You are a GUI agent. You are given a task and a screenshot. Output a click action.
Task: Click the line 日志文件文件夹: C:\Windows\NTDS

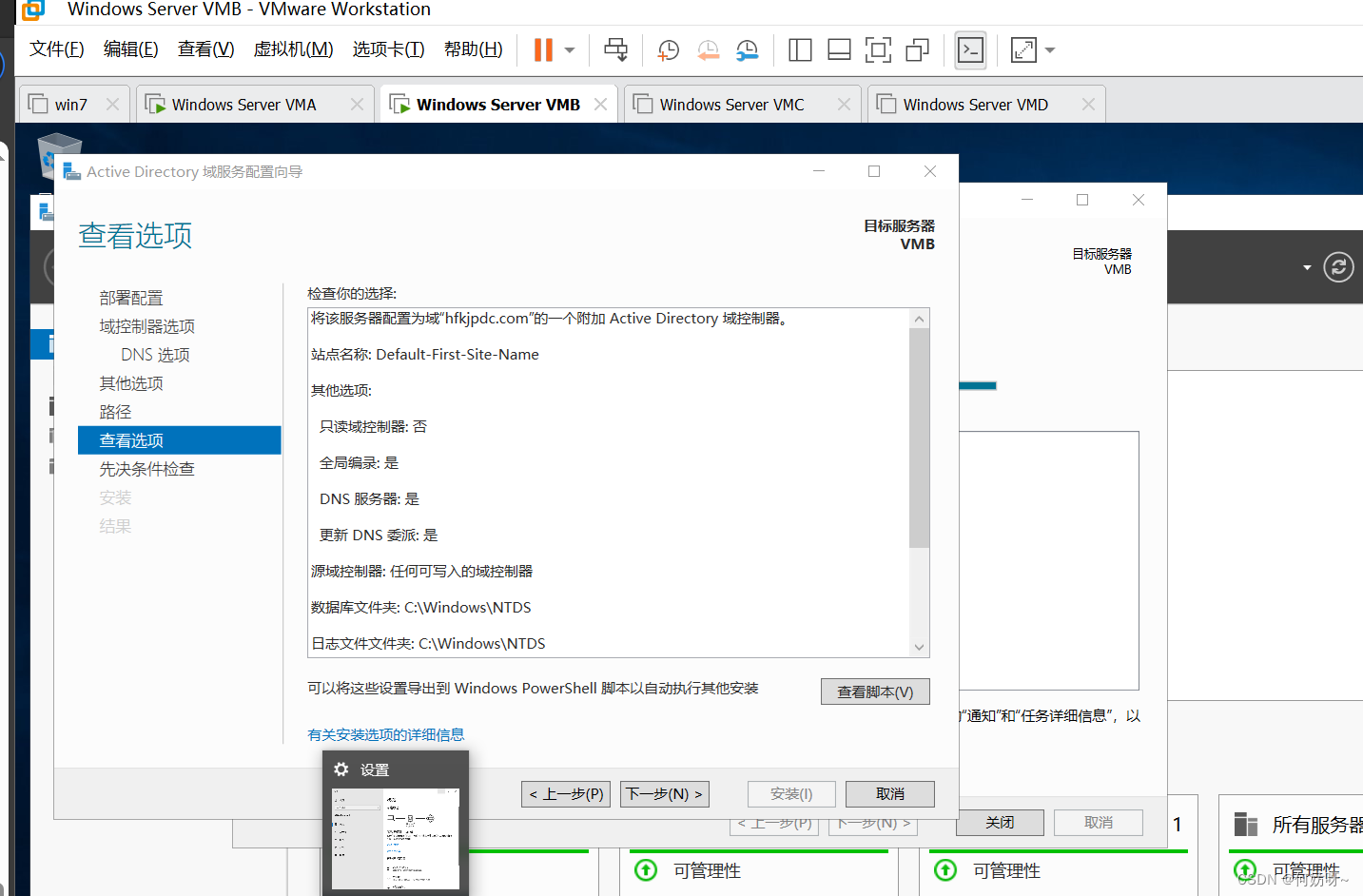point(428,644)
